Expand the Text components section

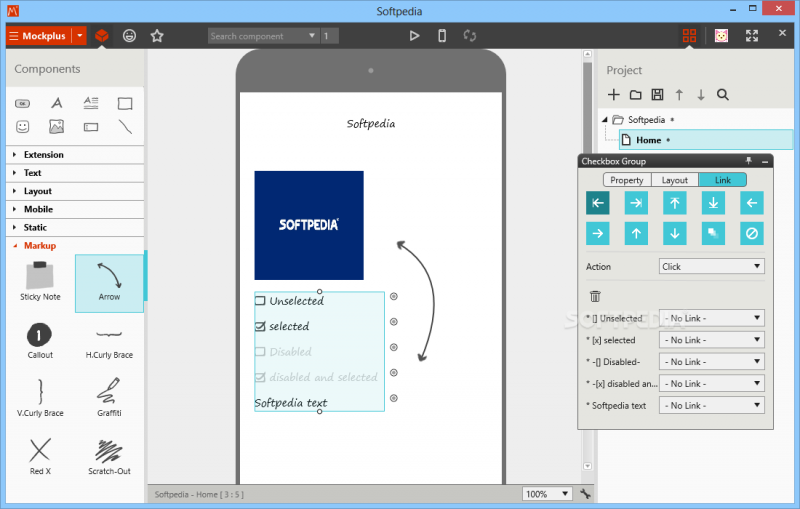(x=75, y=173)
